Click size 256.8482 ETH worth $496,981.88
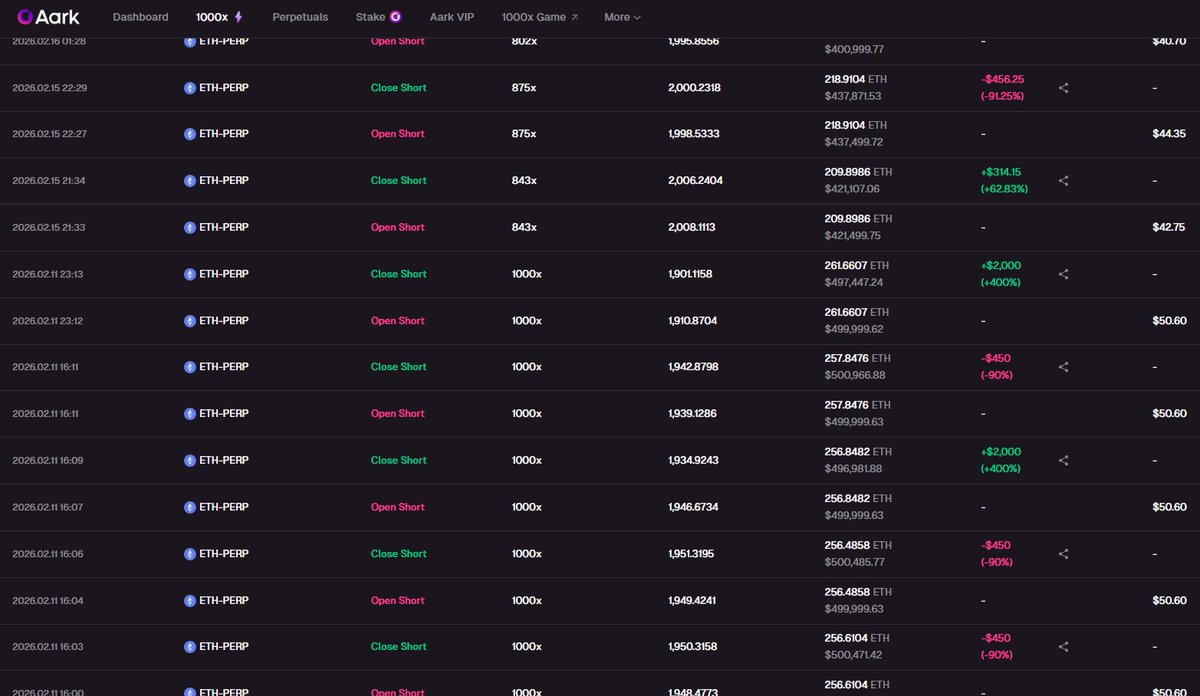 (856, 460)
